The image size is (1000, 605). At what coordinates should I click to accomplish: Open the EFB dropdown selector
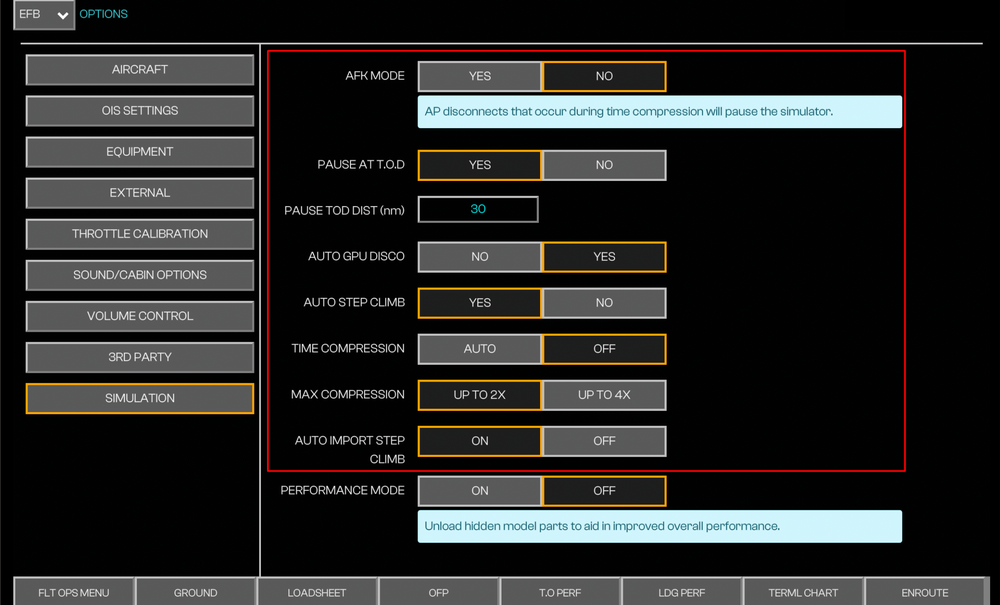(44, 15)
